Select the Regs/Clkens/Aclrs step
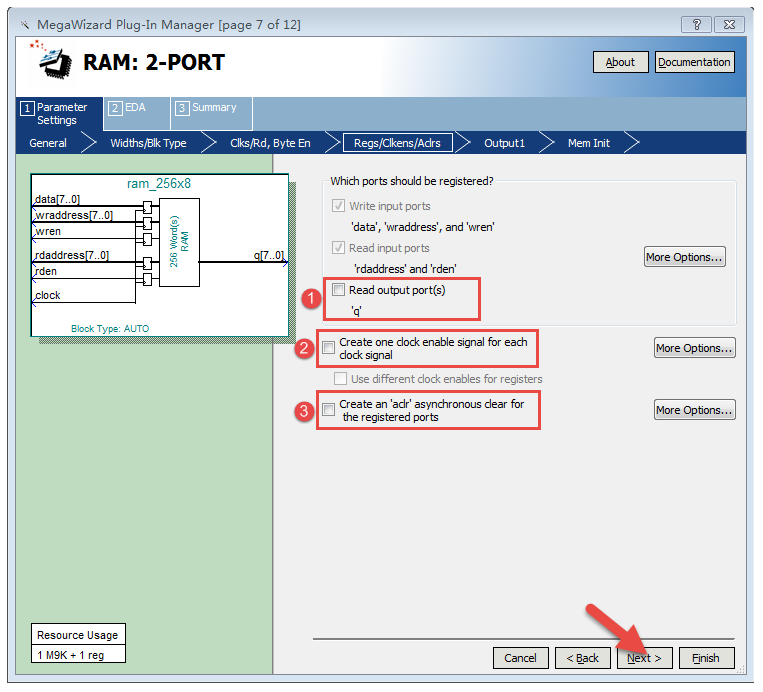Image resolution: width=763 pixels, height=692 pixels. (398, 143)
